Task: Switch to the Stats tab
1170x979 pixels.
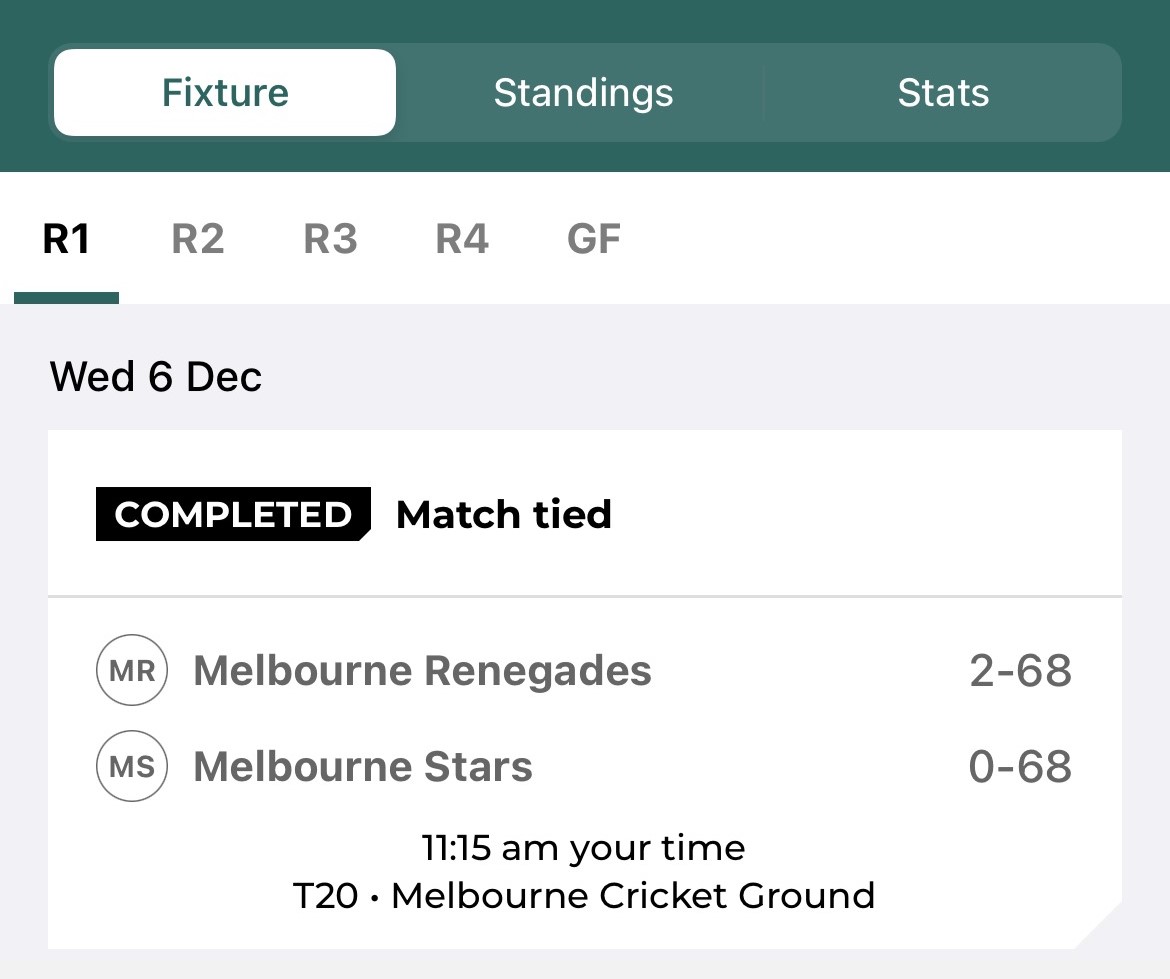Action: [x=943, y=92]
